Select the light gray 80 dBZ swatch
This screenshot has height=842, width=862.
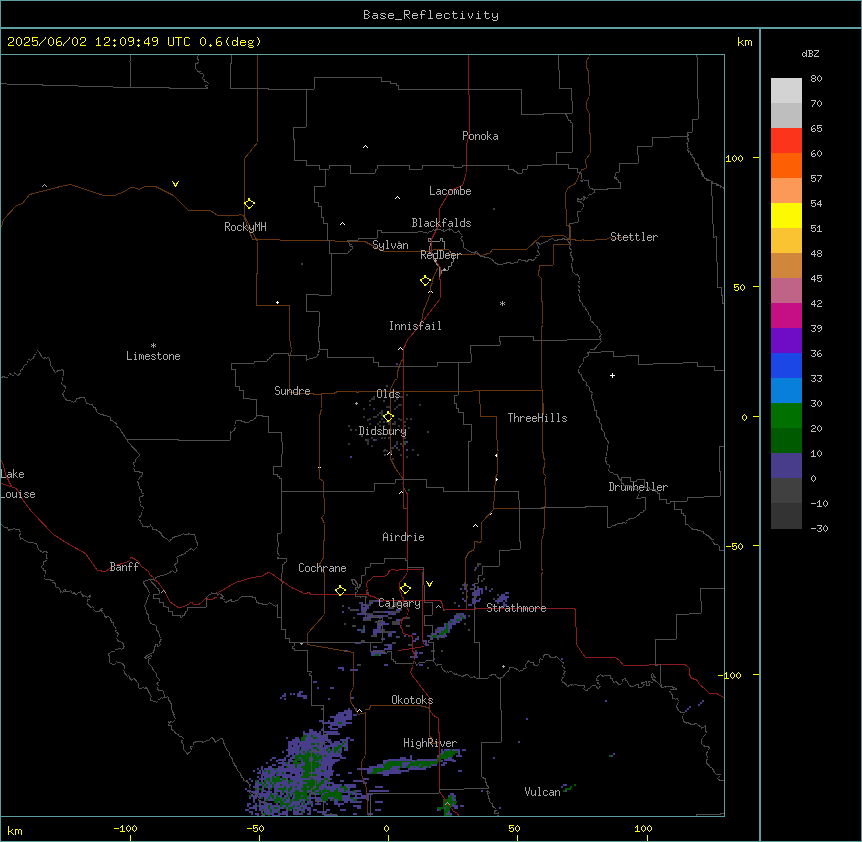[786, 90]
